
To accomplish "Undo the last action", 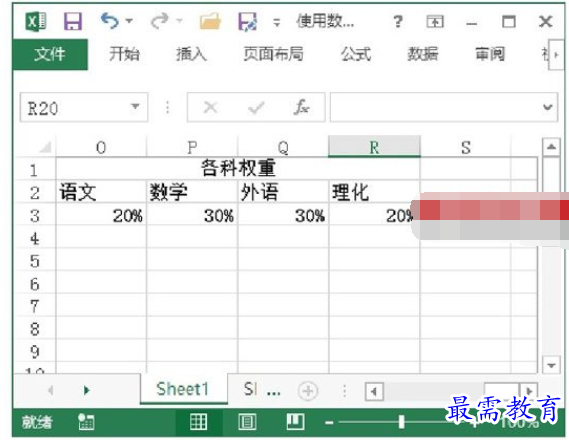I will pos(110,21).
